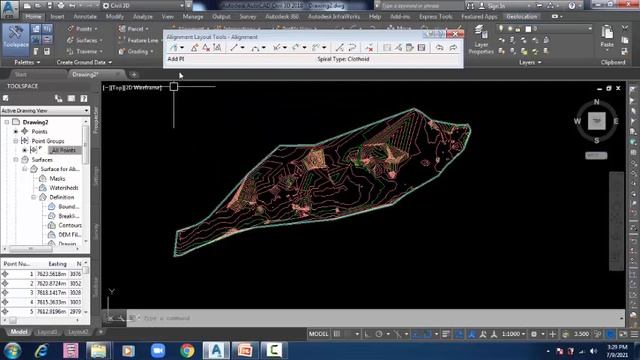Select the Watersheds tree item

click(64, 188)
